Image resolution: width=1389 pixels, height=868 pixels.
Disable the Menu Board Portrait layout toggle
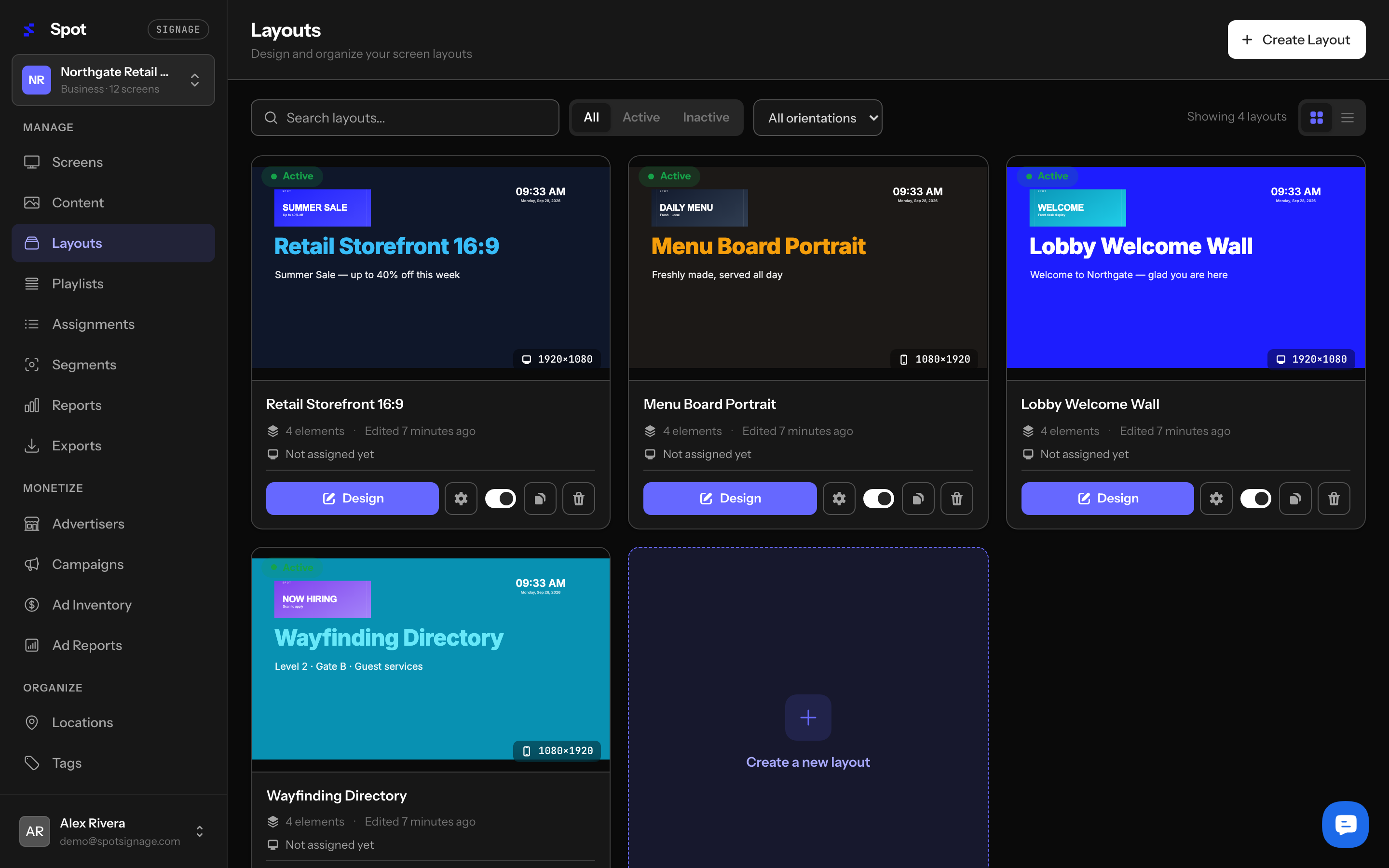tap(878, 498)
